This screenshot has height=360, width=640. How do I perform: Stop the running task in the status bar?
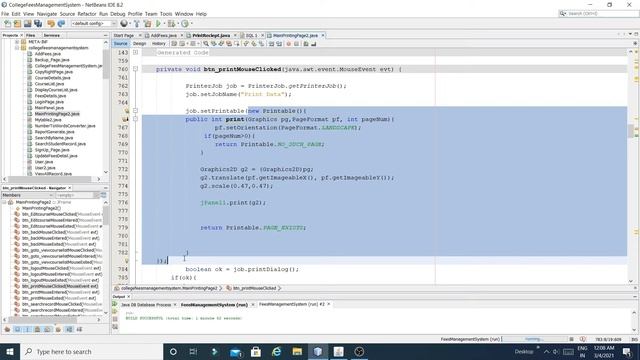[571, 339]
